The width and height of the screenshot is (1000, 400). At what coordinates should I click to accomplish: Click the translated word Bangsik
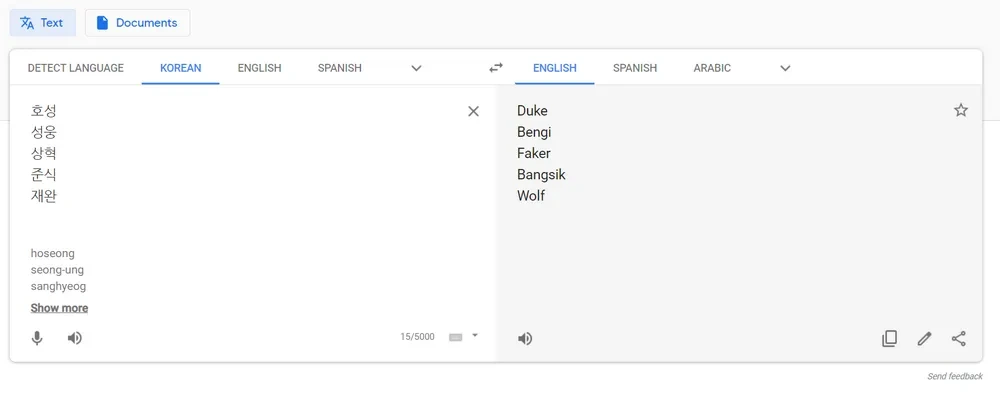541,175
